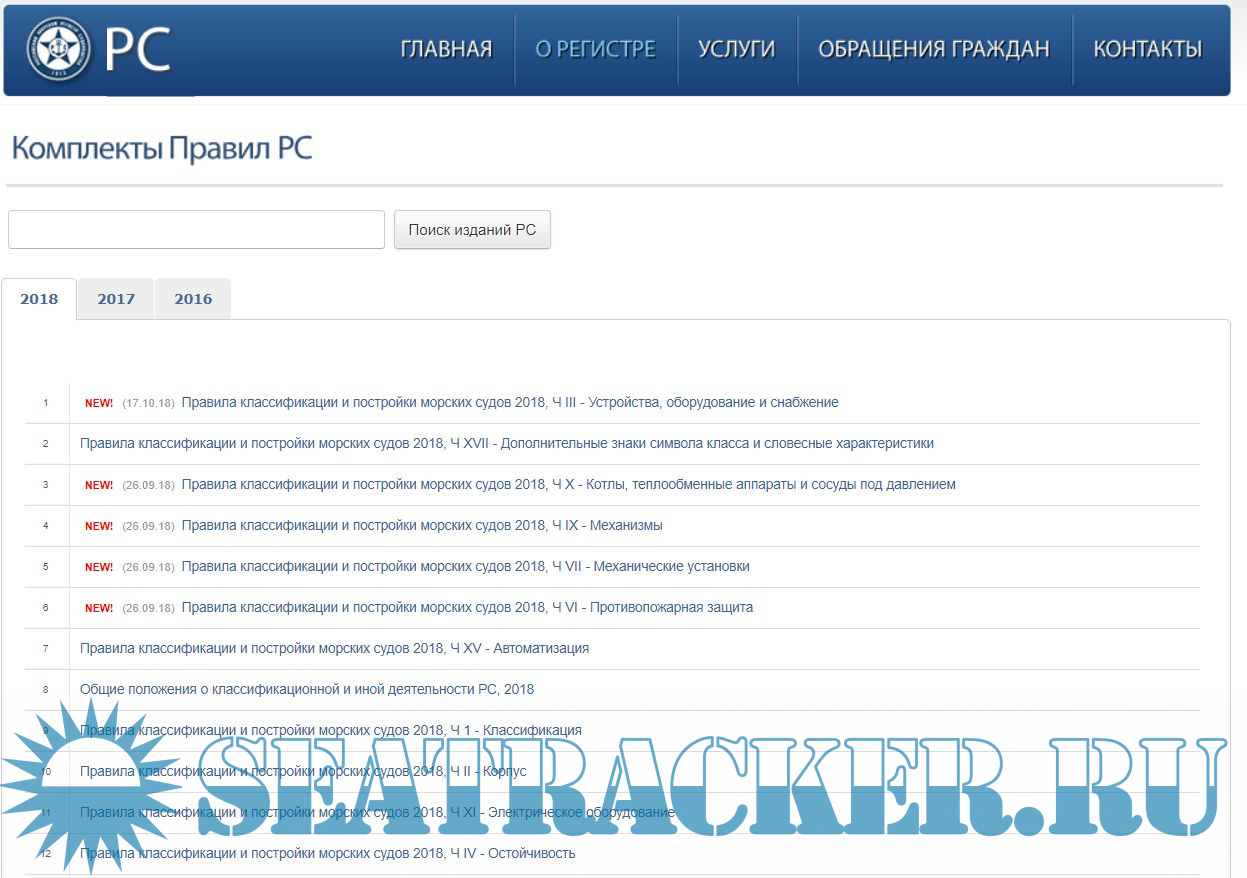This screenshot has height=878, width=1247.
Task: Open the Ч IX Механизмы rules link
Action: (x=421, y=525)
